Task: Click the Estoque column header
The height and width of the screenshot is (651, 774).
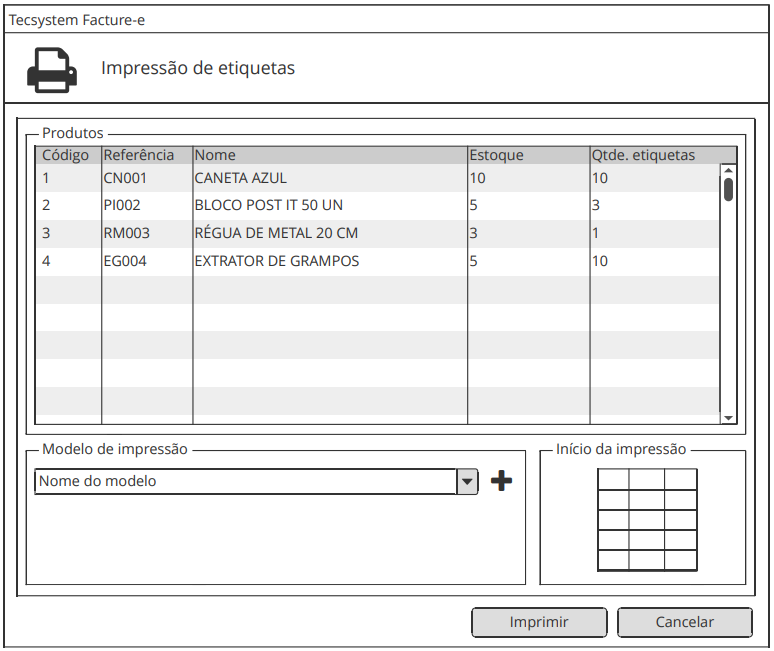Action: 497,155
